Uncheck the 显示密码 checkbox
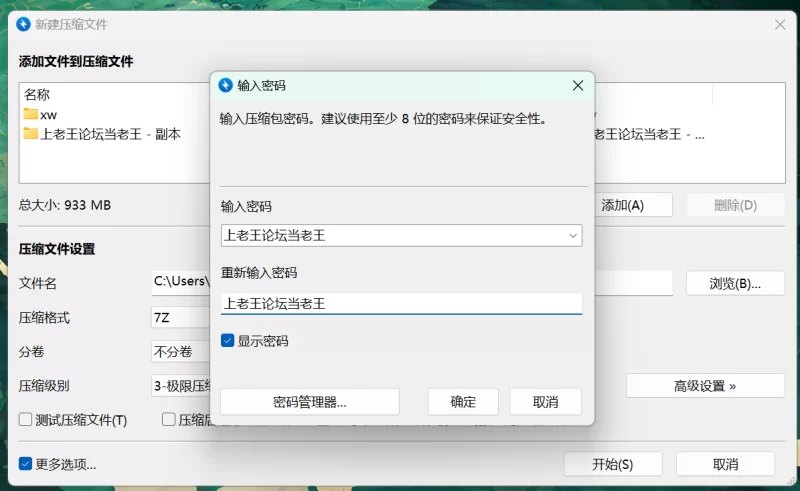Screen dimensions: 800x491 228,341
